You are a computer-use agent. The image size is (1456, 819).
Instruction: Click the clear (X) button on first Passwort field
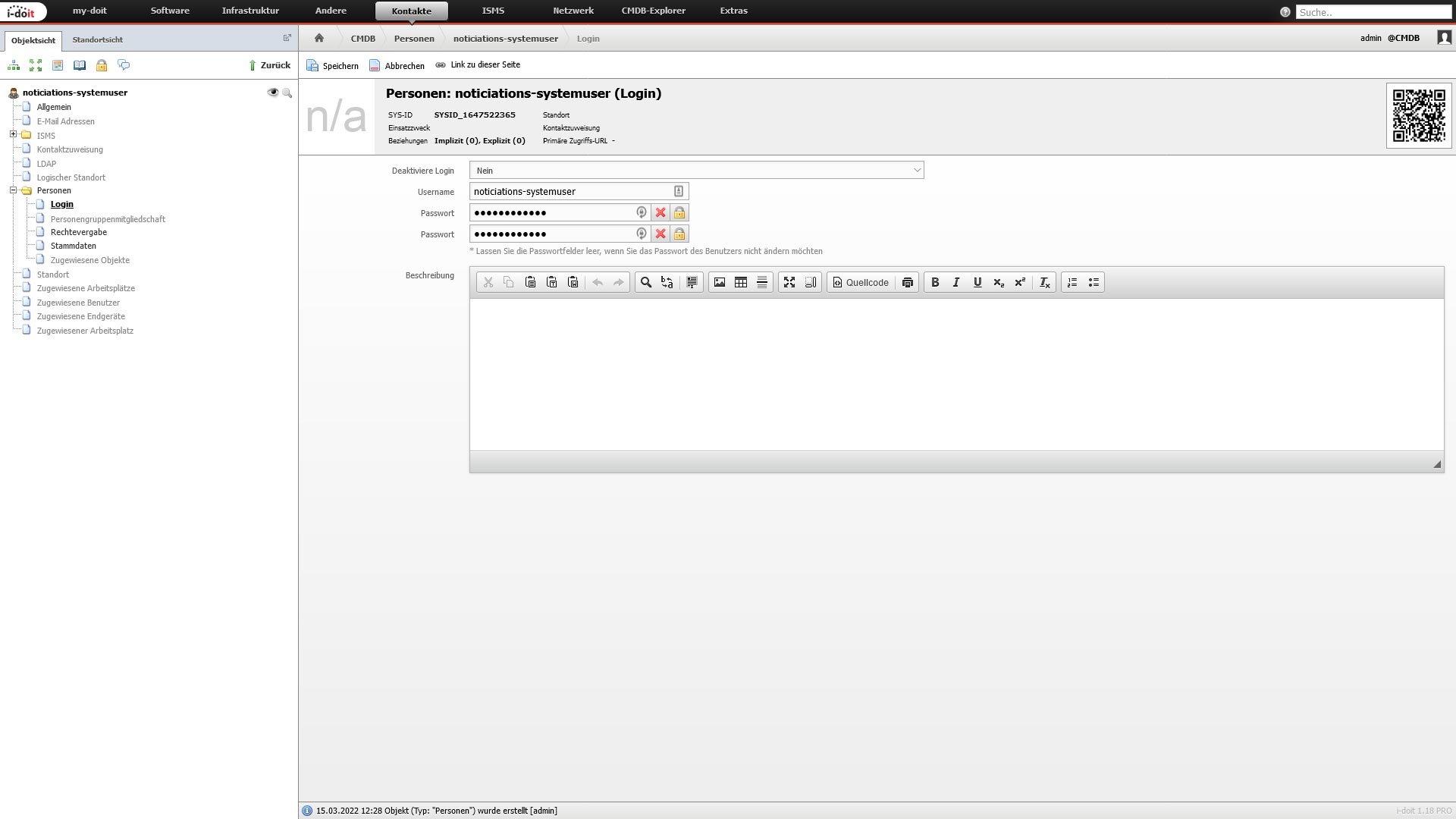click(x=660, y=212)
